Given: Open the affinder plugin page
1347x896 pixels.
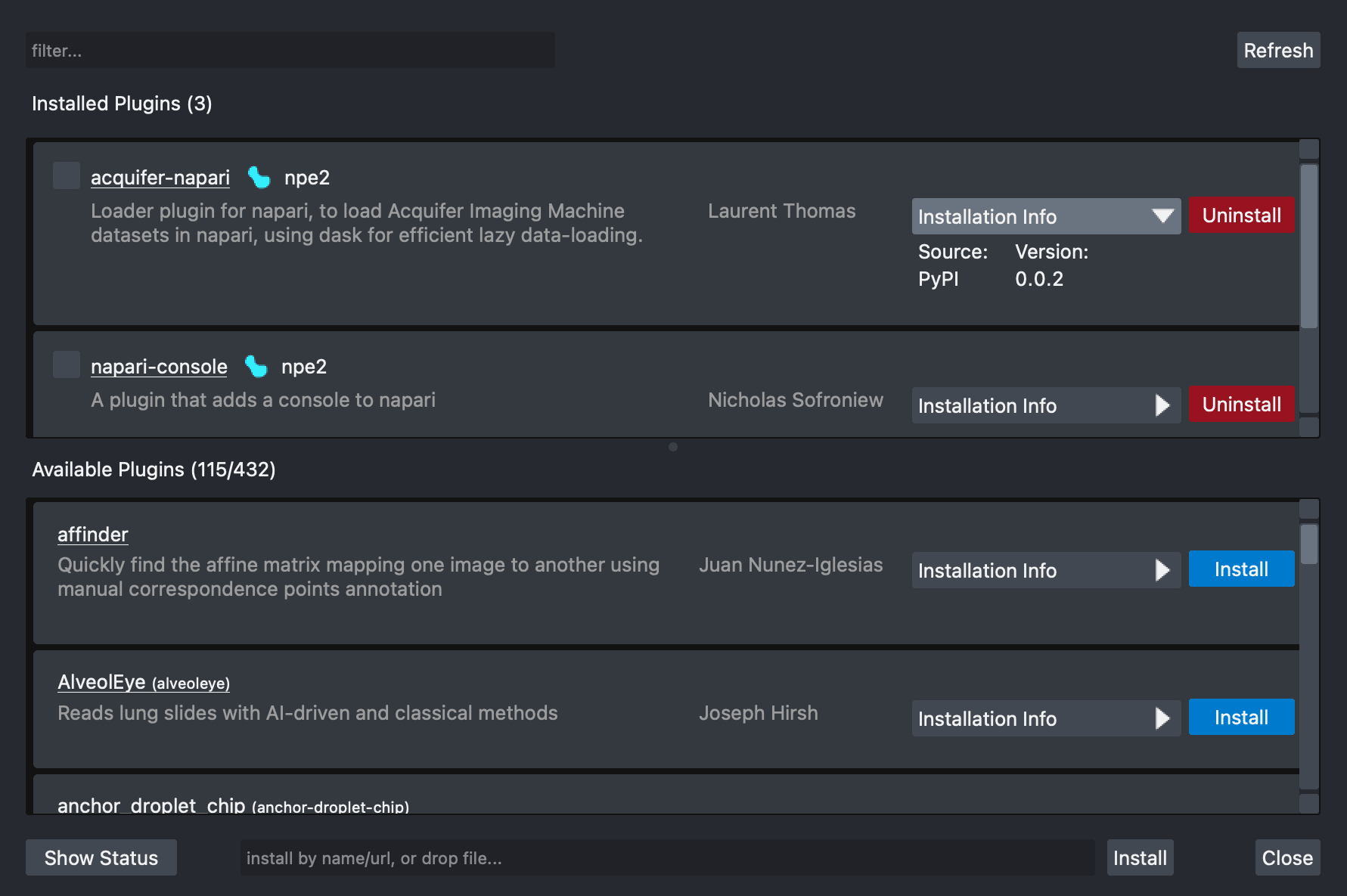Looking at the screenshot, I should (x=92, y=534).
